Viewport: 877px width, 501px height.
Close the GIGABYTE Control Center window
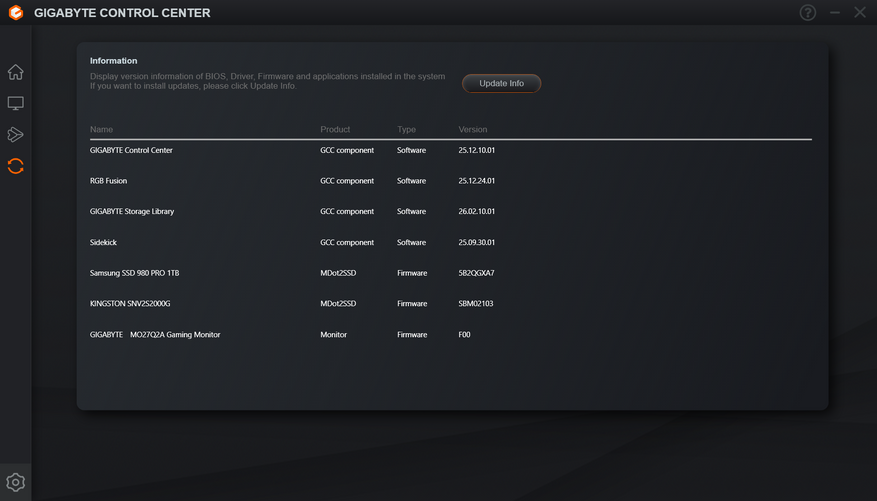[x=860, y=13]
